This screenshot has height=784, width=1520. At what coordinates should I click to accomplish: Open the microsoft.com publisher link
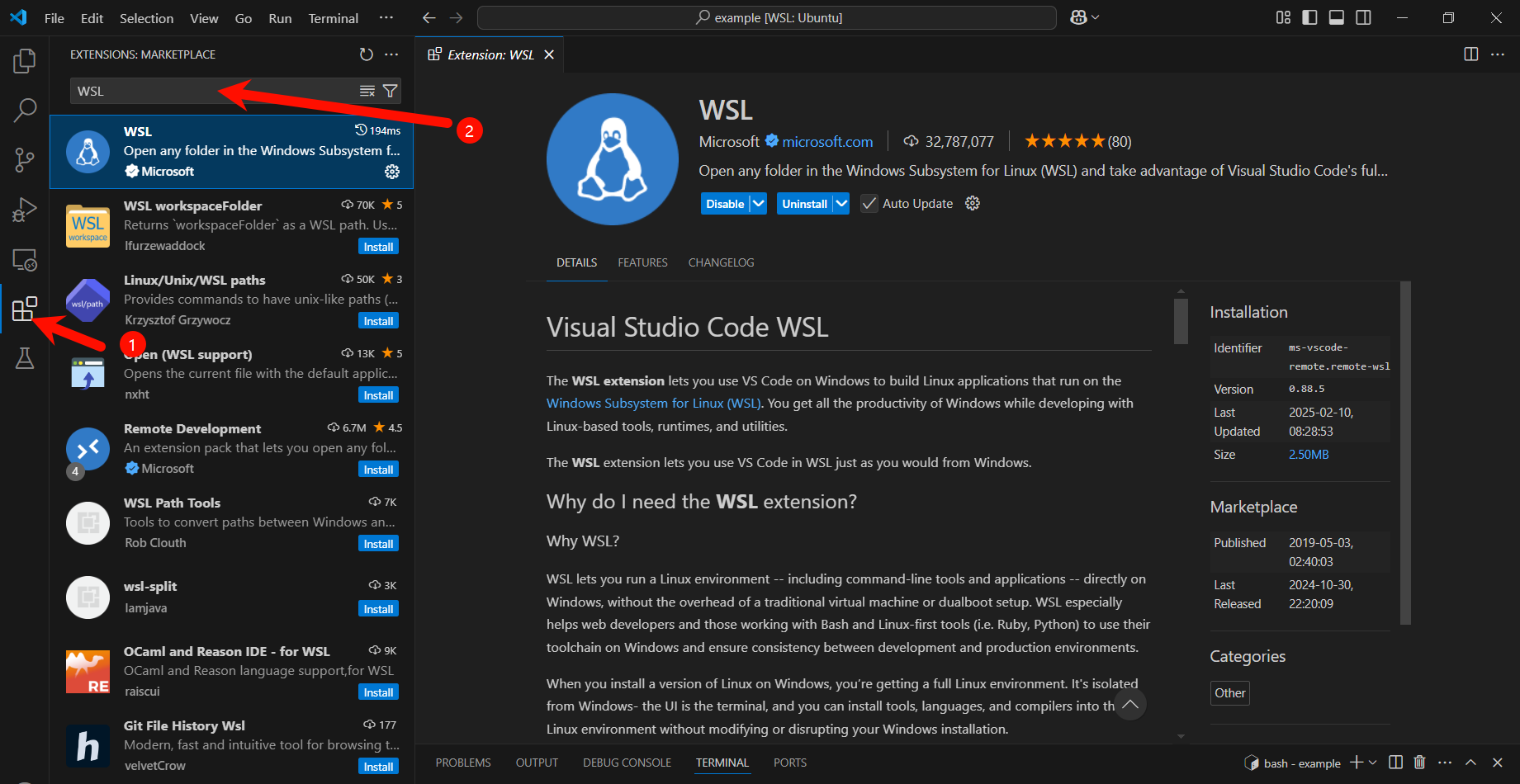pos(827,142)
